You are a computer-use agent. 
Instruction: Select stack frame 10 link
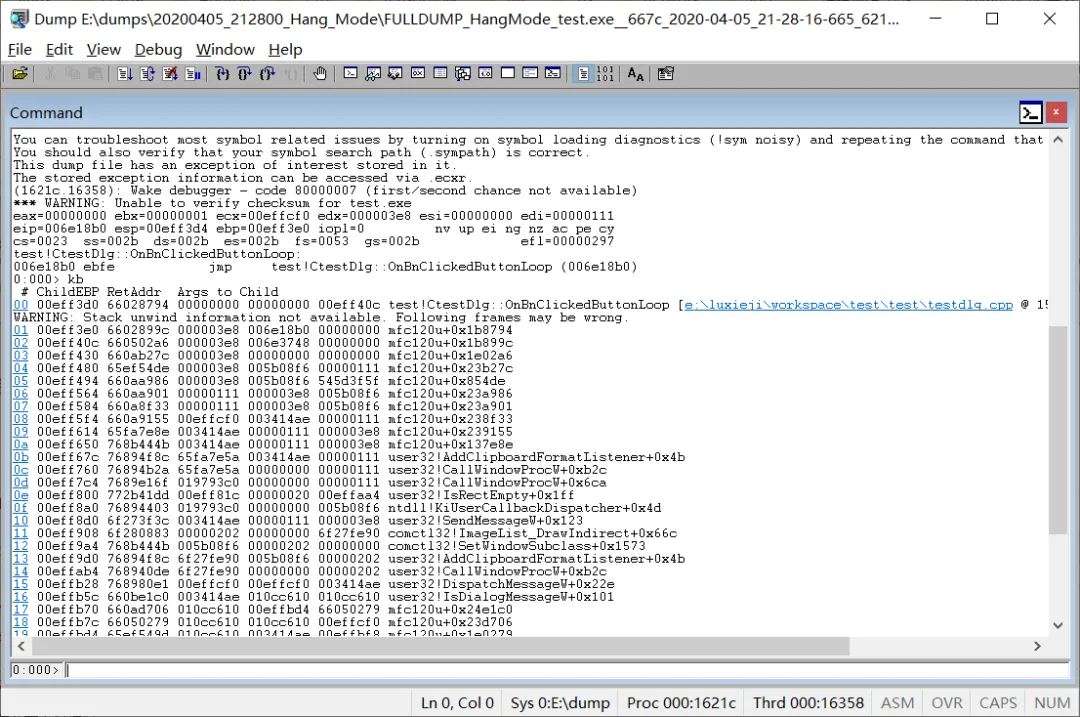[21, 521]
